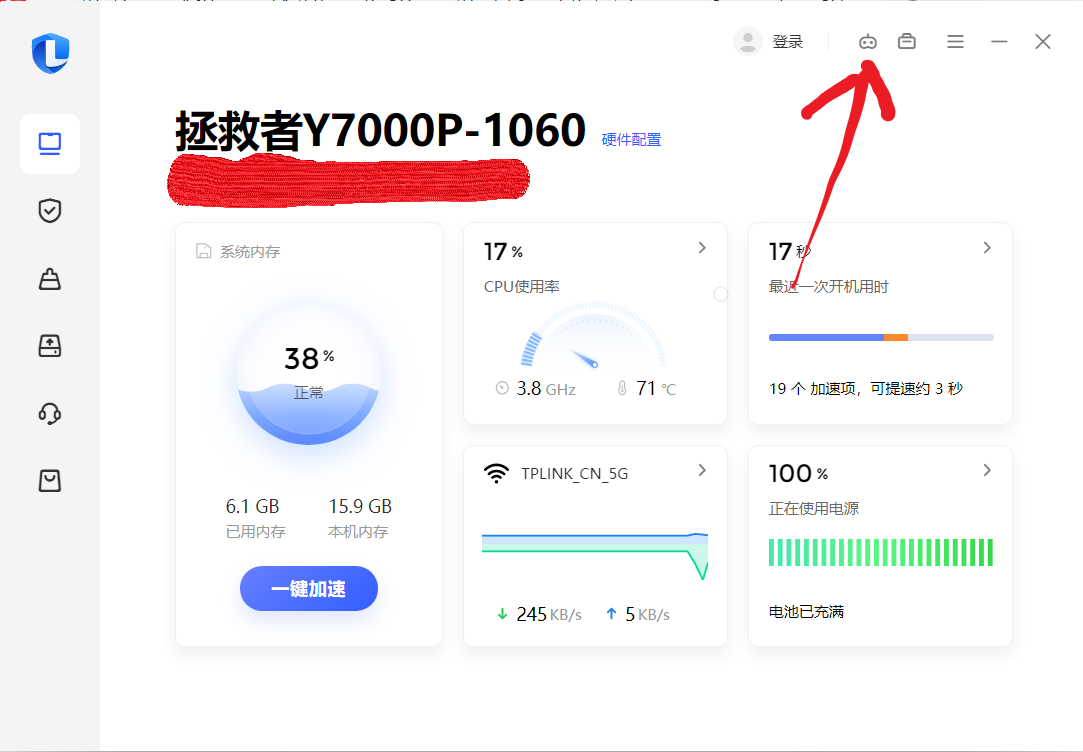The height and width of the screenshot is (752, 1083).
Task: Expand the CPU使用率 card chevron
Action: click(x=702, y=248)
